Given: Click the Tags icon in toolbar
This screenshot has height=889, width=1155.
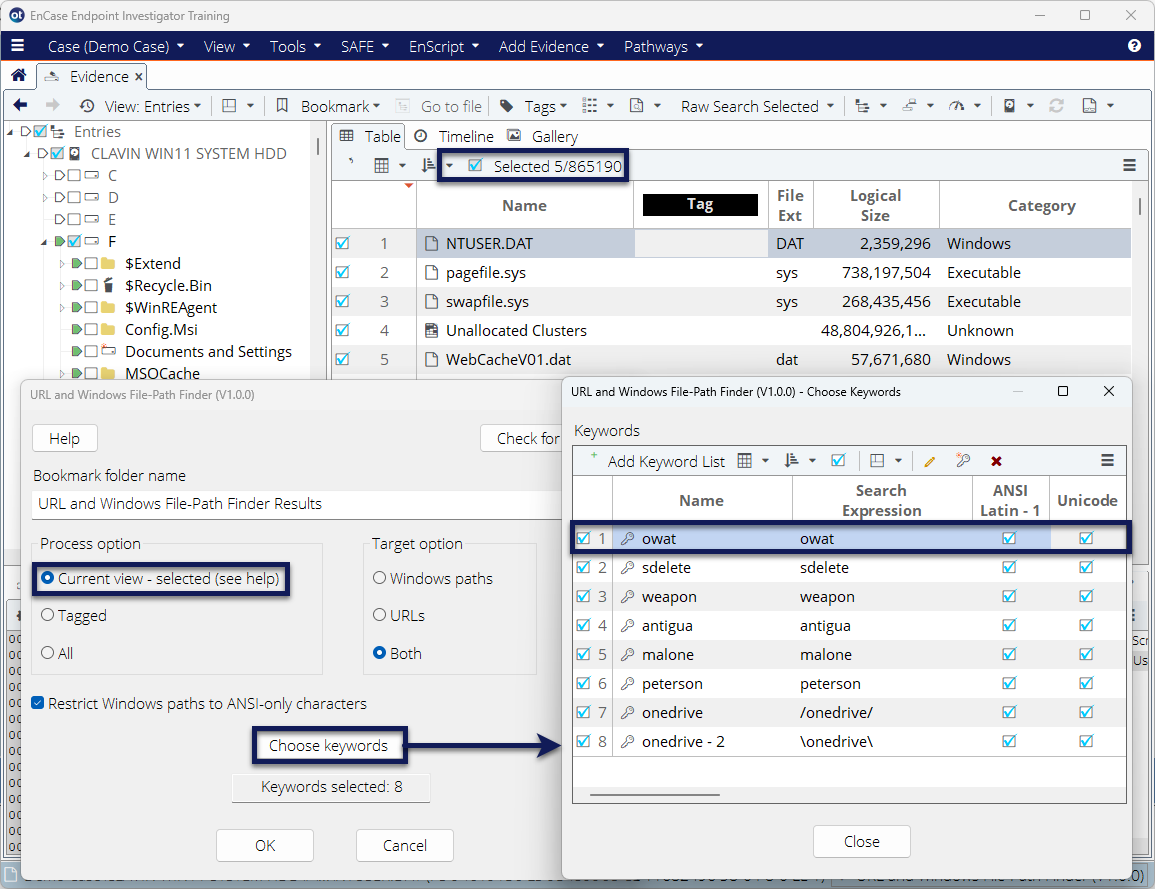Looking at the screenshot, I should [506, 105].
